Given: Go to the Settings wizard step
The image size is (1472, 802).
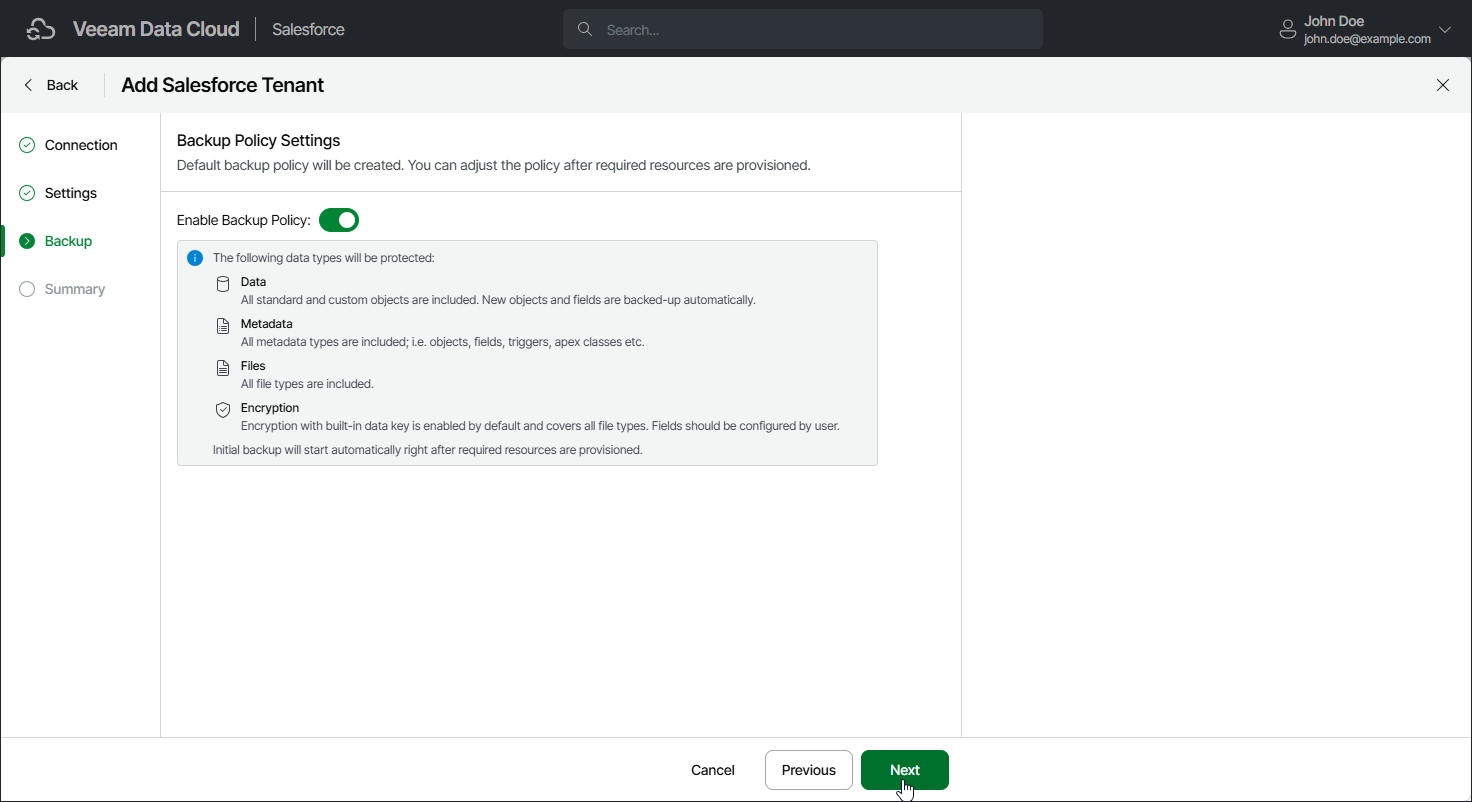Looking at the screenshot, I should (71, 193).
